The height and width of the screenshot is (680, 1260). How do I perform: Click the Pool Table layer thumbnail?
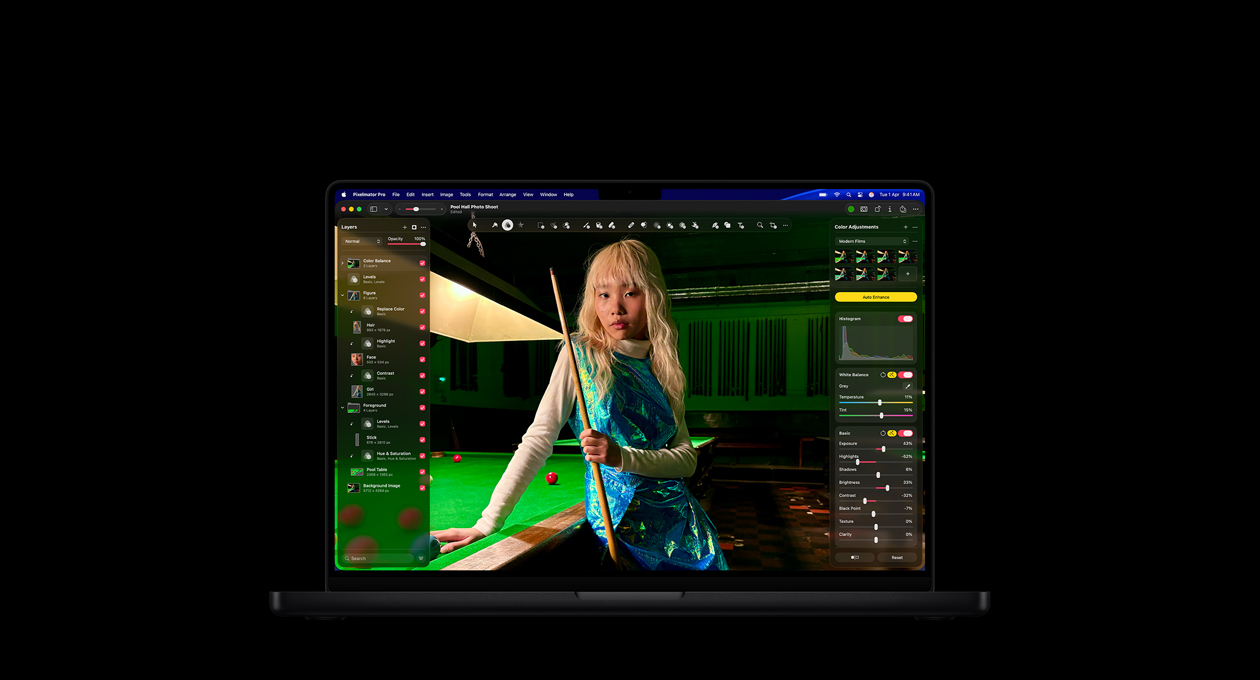tap(355, 470)
